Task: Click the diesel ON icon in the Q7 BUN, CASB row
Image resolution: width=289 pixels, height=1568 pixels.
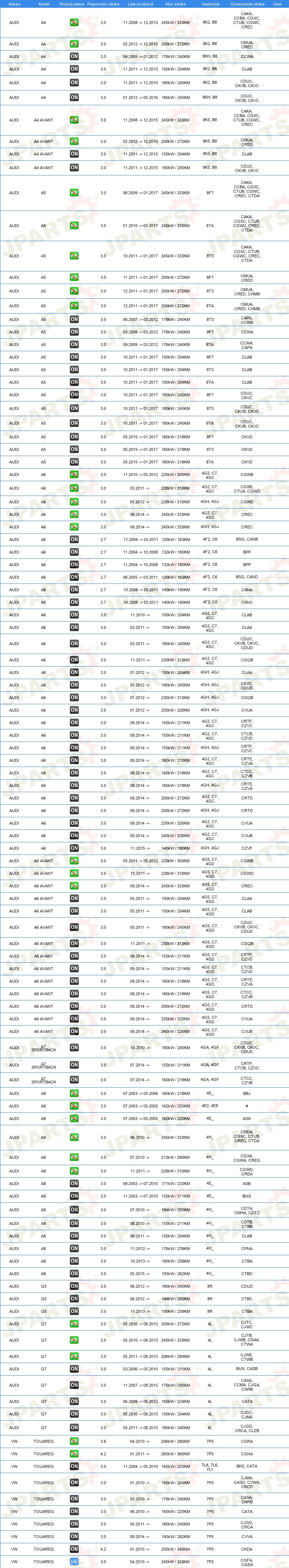Action: [x=74, y=1369]
